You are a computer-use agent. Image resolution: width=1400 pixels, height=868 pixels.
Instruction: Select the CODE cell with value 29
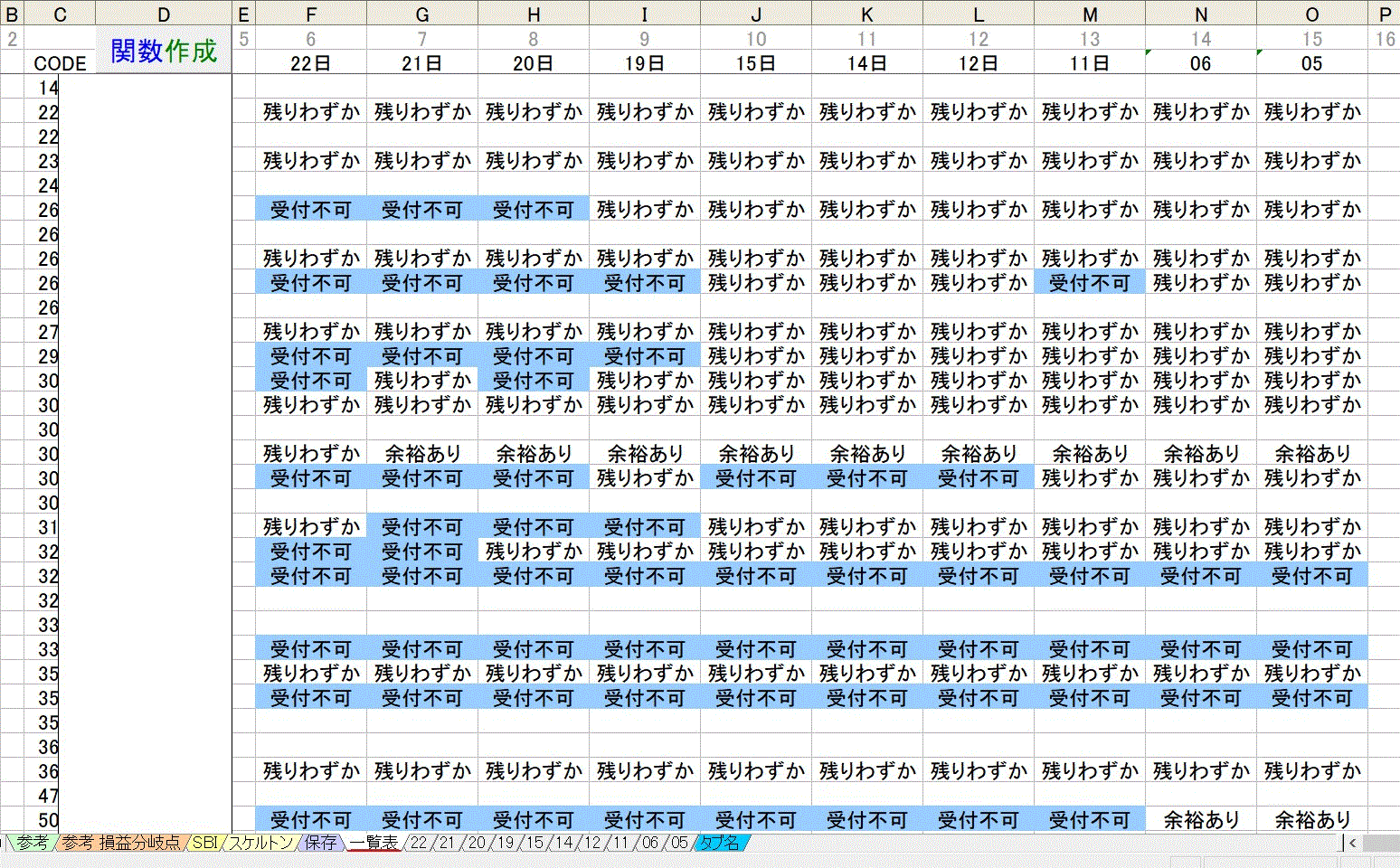tap(43, 356)
